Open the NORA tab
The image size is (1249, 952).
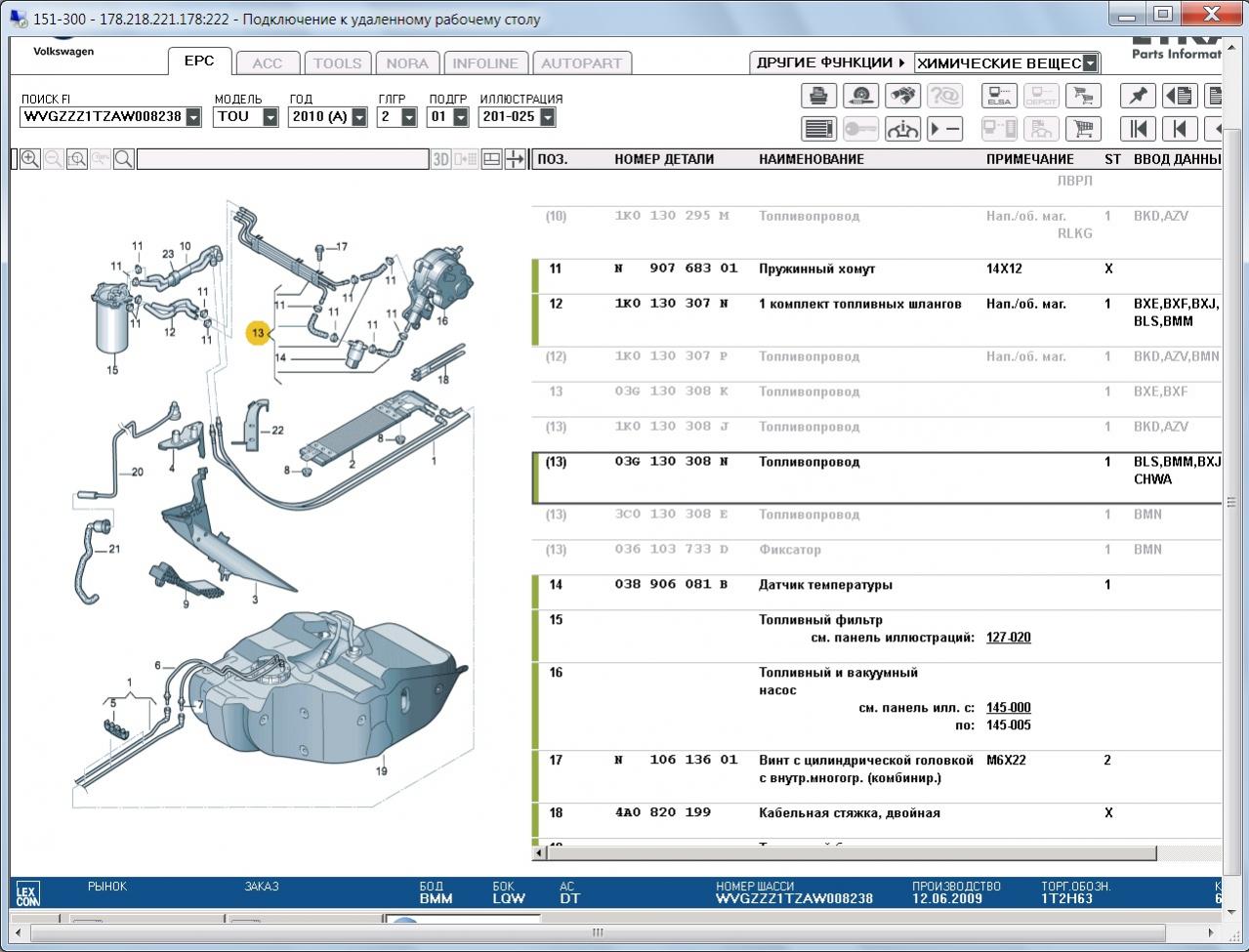407,63
